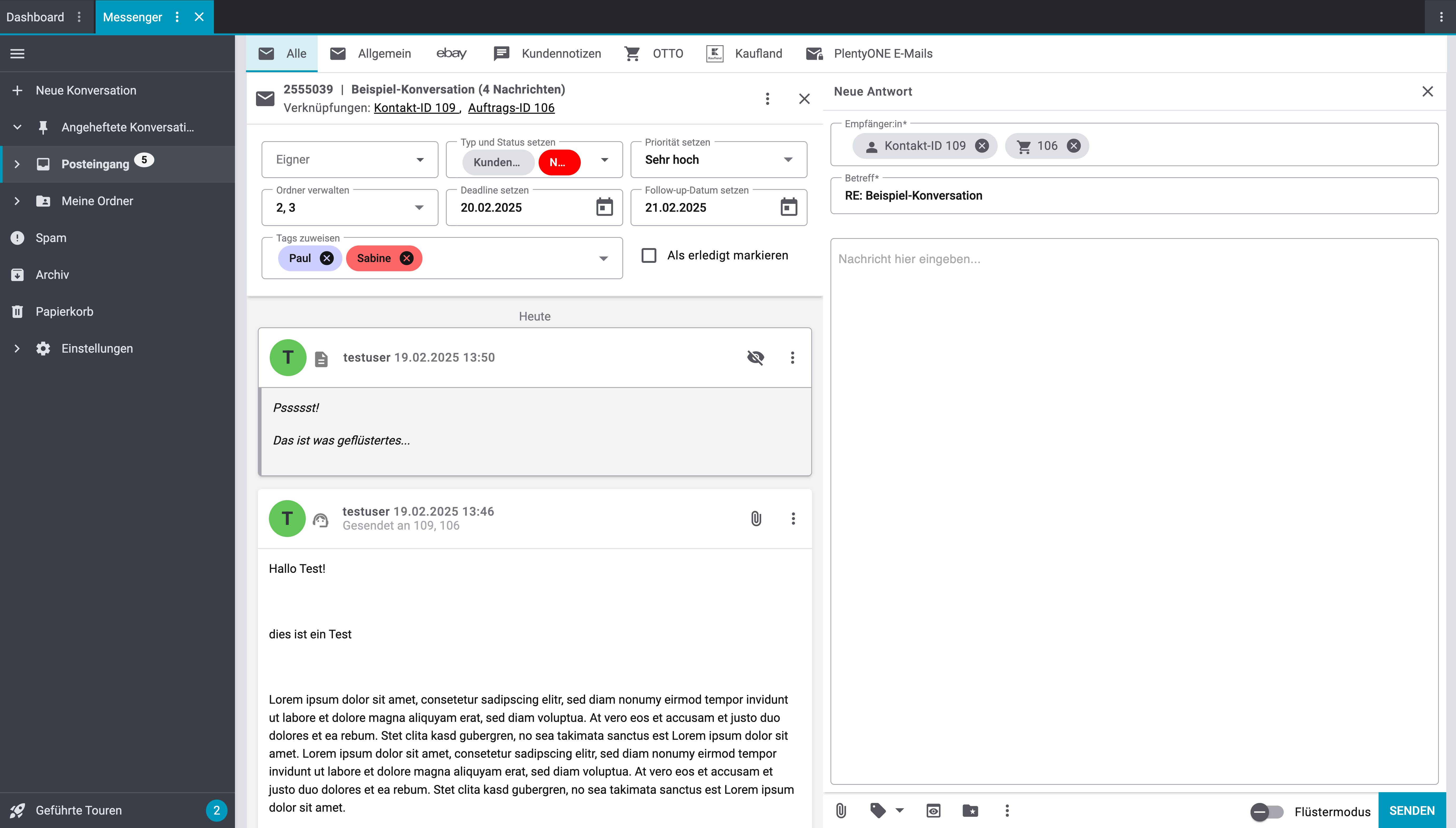
Task: Toggle visibility eye on whispered message
Action: (x=755, y=358)
